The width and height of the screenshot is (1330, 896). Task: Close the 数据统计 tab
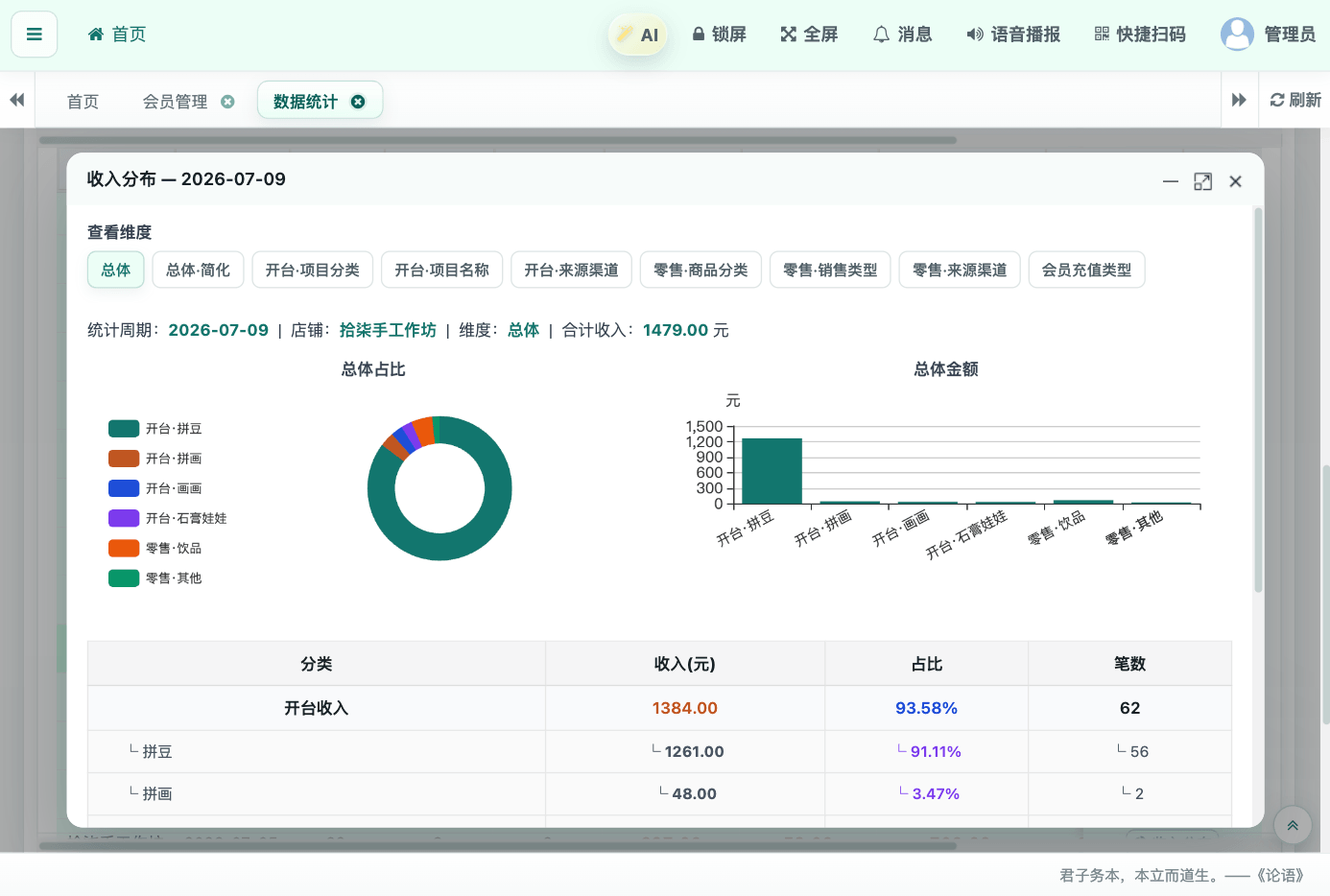tap(358, 102)
